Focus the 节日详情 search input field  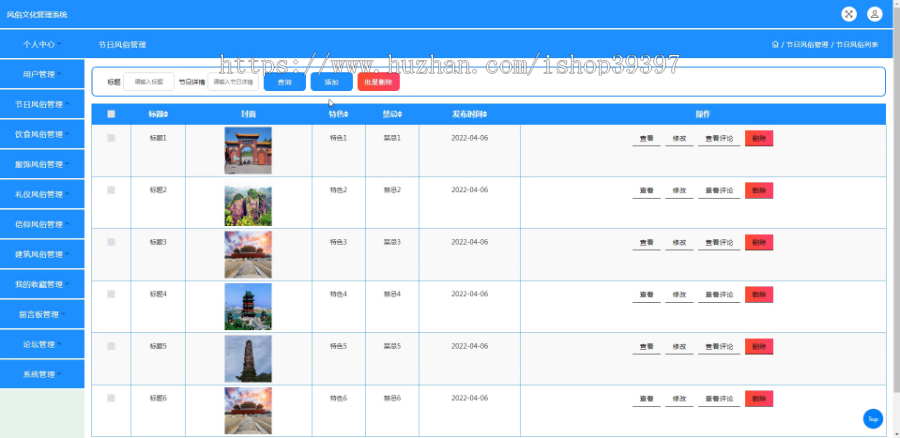click(232, 82)
